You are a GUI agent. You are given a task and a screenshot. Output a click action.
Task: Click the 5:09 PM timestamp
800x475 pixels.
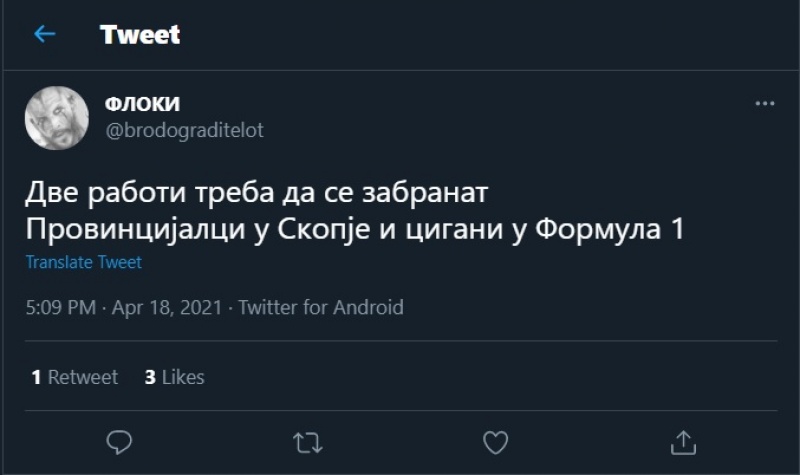60,307
